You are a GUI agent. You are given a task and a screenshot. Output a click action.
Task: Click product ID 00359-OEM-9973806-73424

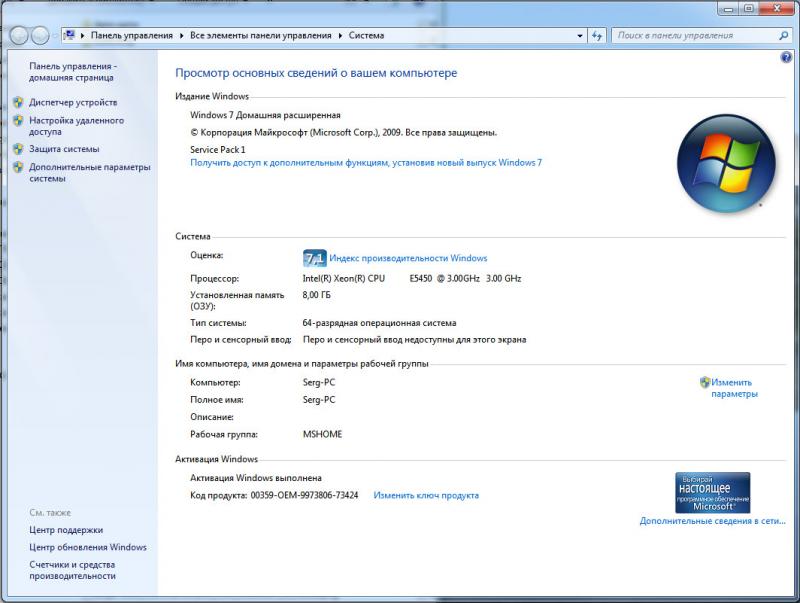(x=304, y=495)
